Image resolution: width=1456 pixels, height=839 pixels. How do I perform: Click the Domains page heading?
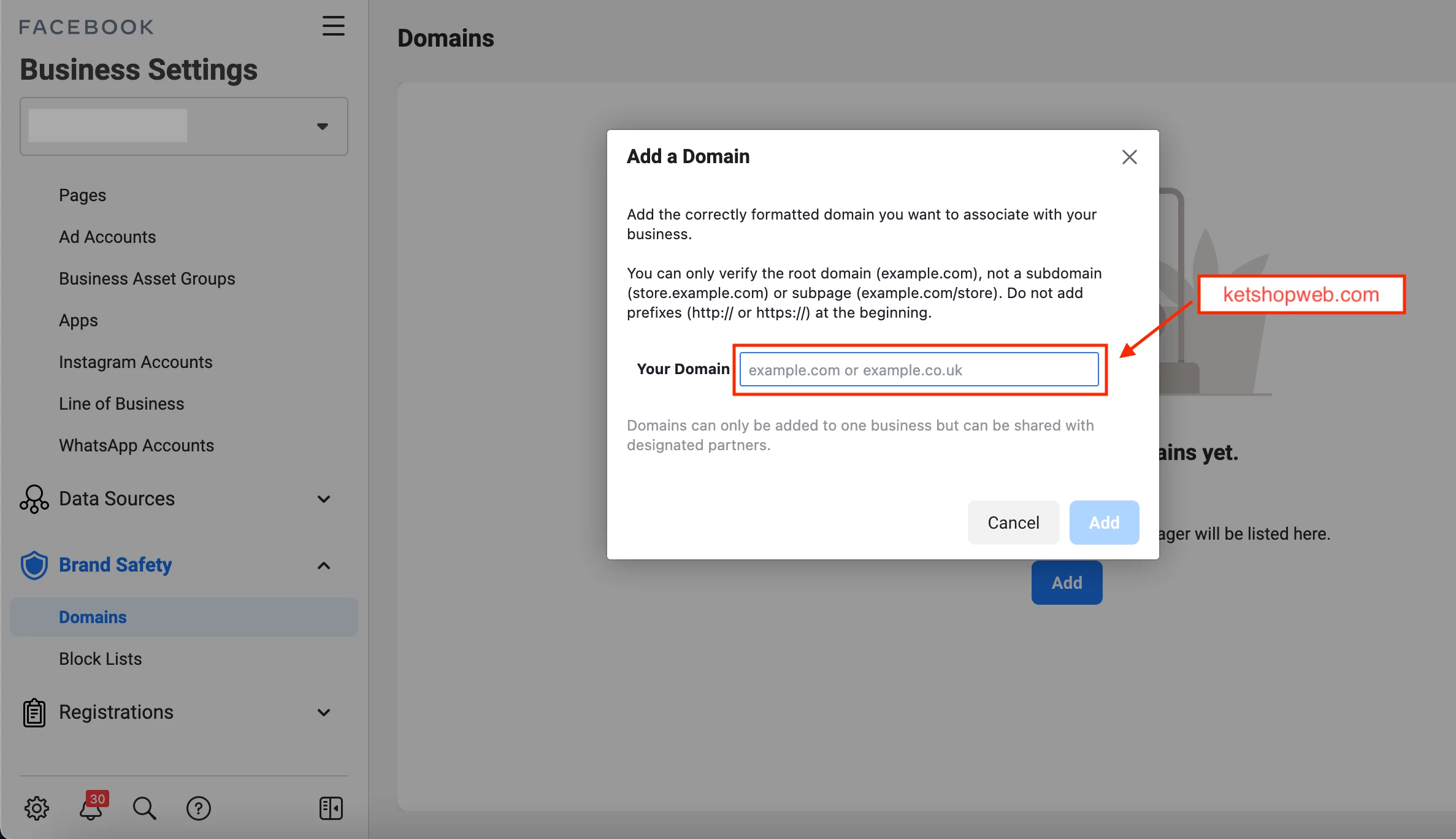coord(446,38)
